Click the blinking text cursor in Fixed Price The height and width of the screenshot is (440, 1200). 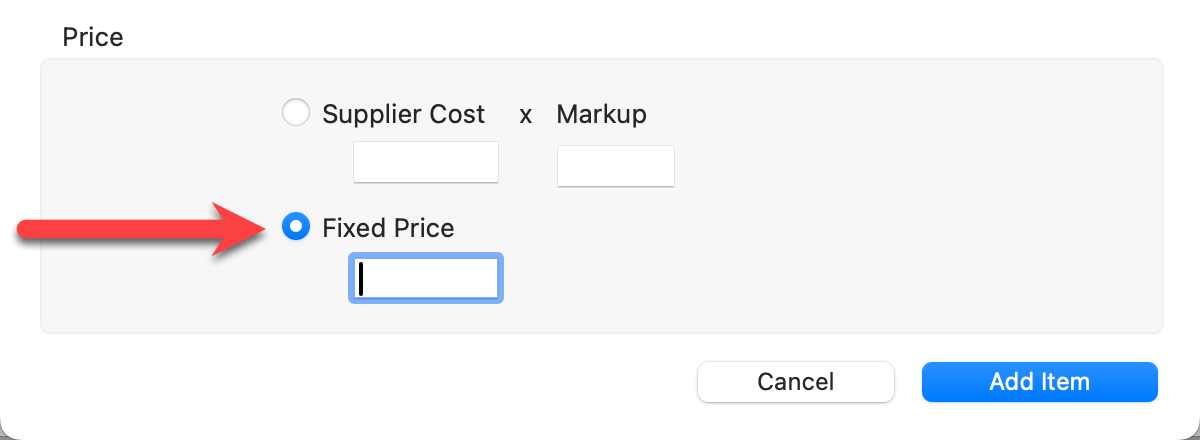click(362, 279)
